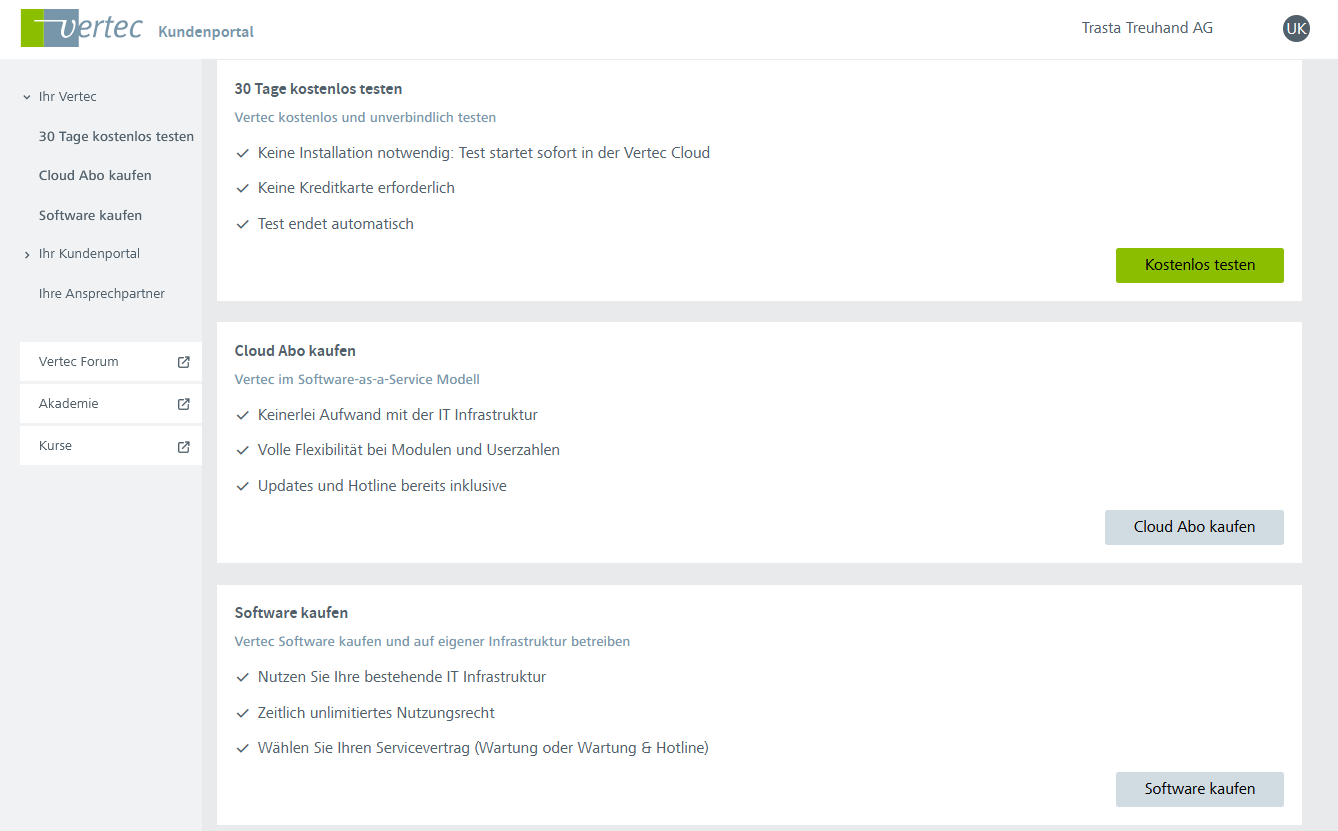This screenshot has width=1338, height=831.
Task: Go to Software kaufen in sidebar
Action: [x=90, y=215]
